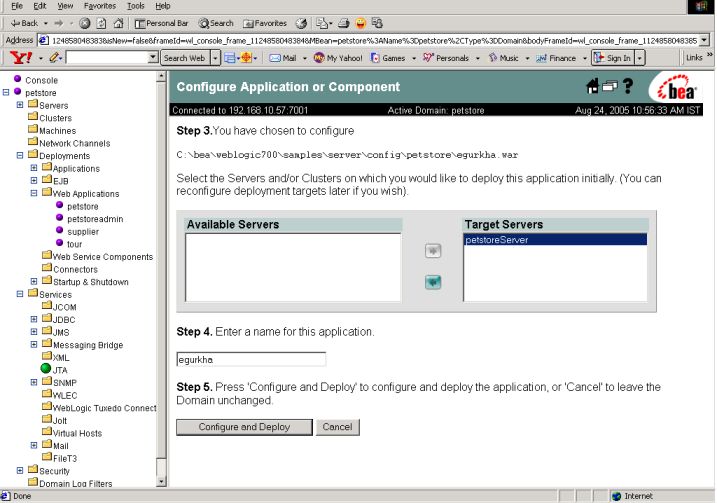
Task: Click the Stop loading icon
Action: [x=85, y=23]
